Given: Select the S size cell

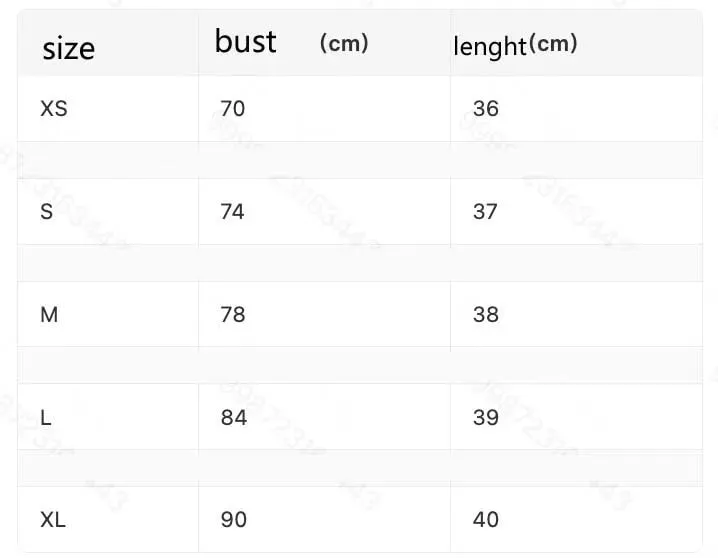Looking at the screenshot, I should (x=47, y=211).
